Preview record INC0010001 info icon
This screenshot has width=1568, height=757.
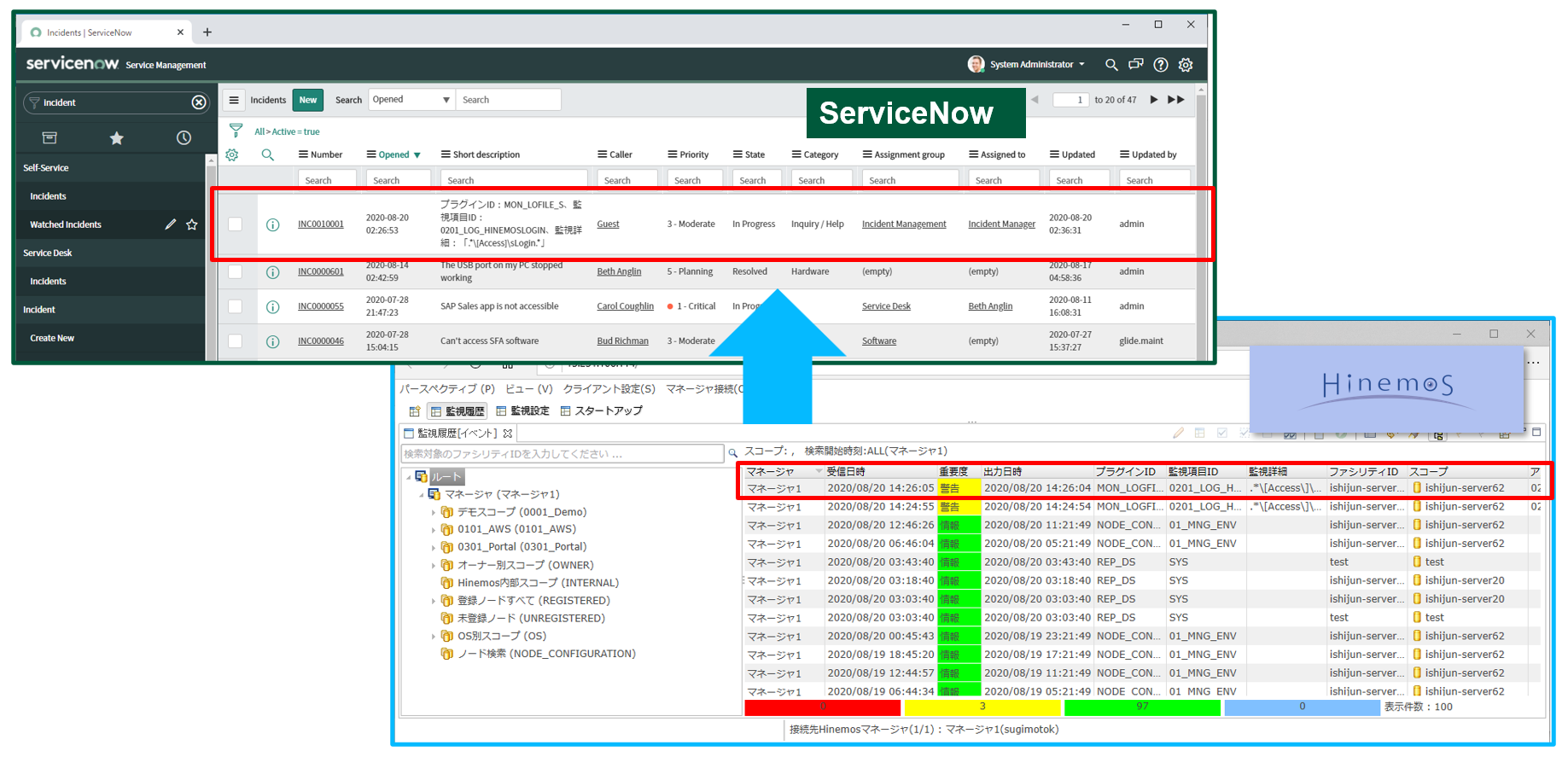[x=273, y=224]
